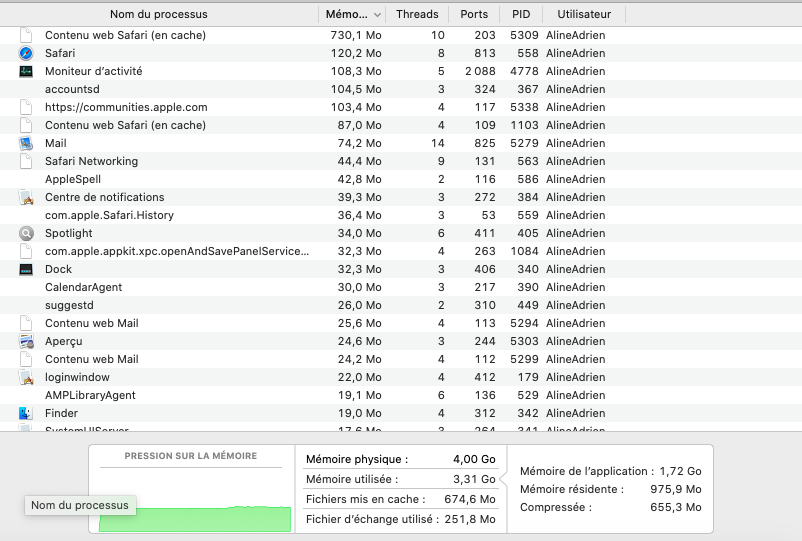Screen dimensions: 802x541
Task: Click the Dock process icon
Action: click(26, 269)
